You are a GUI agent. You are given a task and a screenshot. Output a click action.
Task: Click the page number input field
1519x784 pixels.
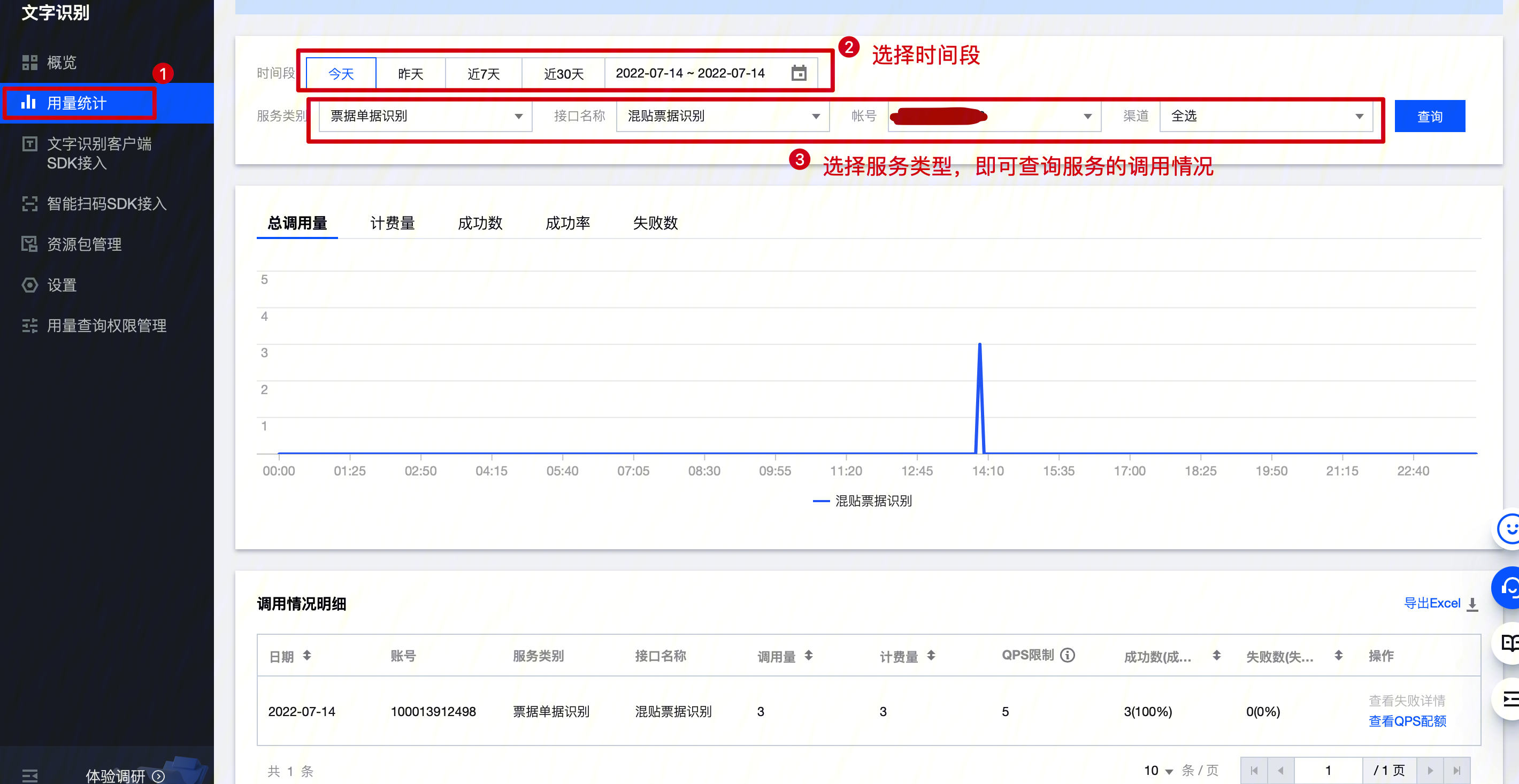coord(1328,771)
